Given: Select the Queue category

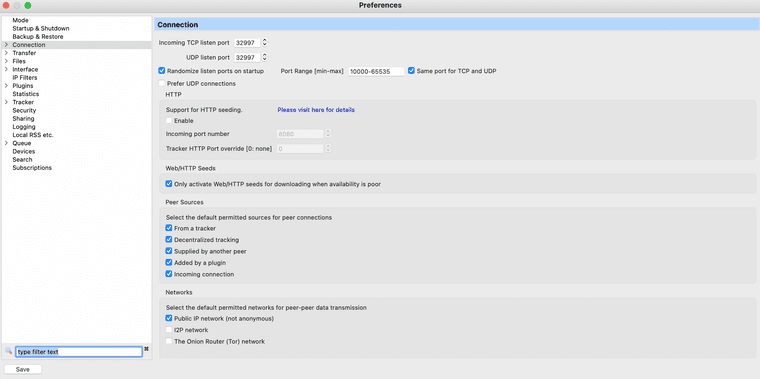Looking at the screenshot, I should [x=22, y=143].
